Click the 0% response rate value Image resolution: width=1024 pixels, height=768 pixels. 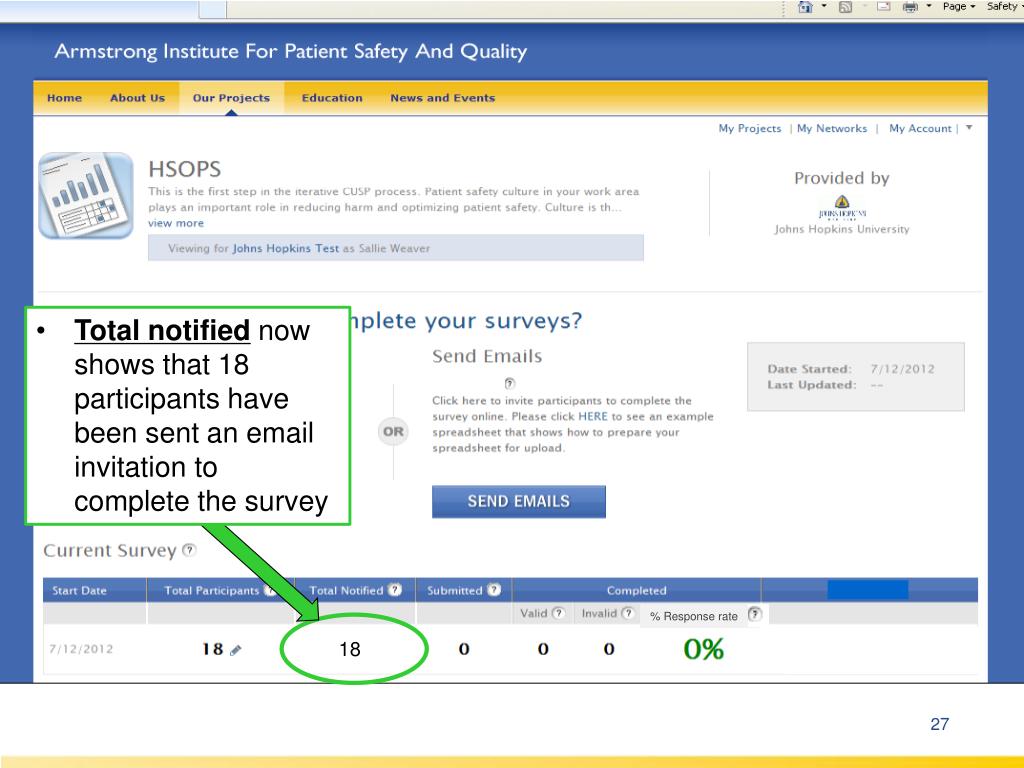[703, 649]
